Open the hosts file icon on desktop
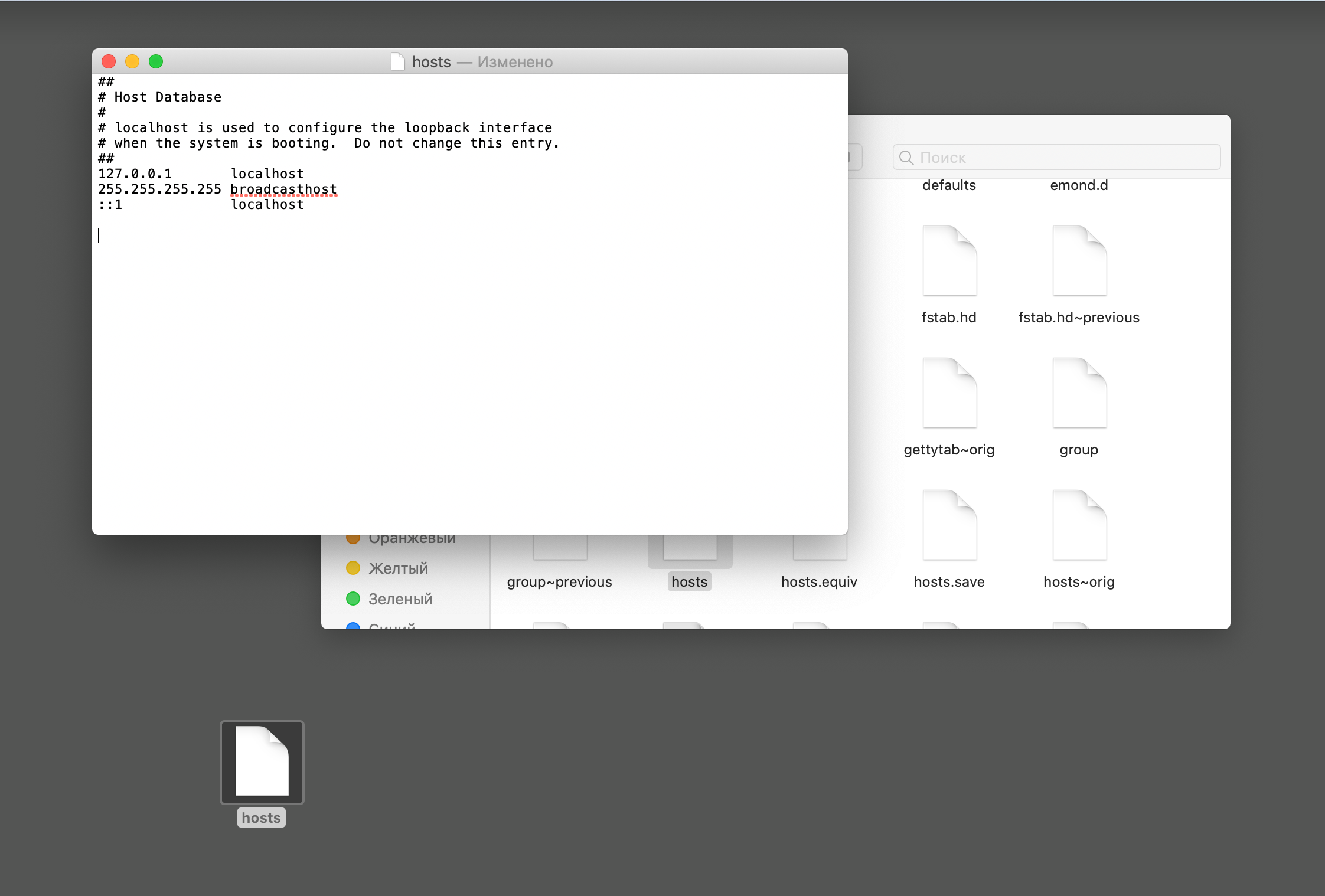 tap(262, 762)
